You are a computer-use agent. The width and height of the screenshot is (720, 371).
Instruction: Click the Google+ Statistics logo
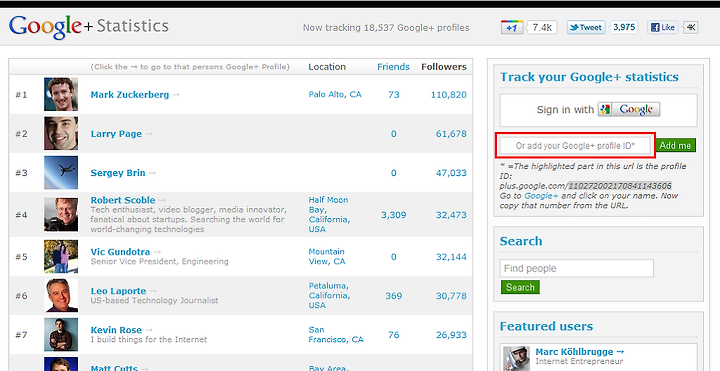tap(89, 27)
